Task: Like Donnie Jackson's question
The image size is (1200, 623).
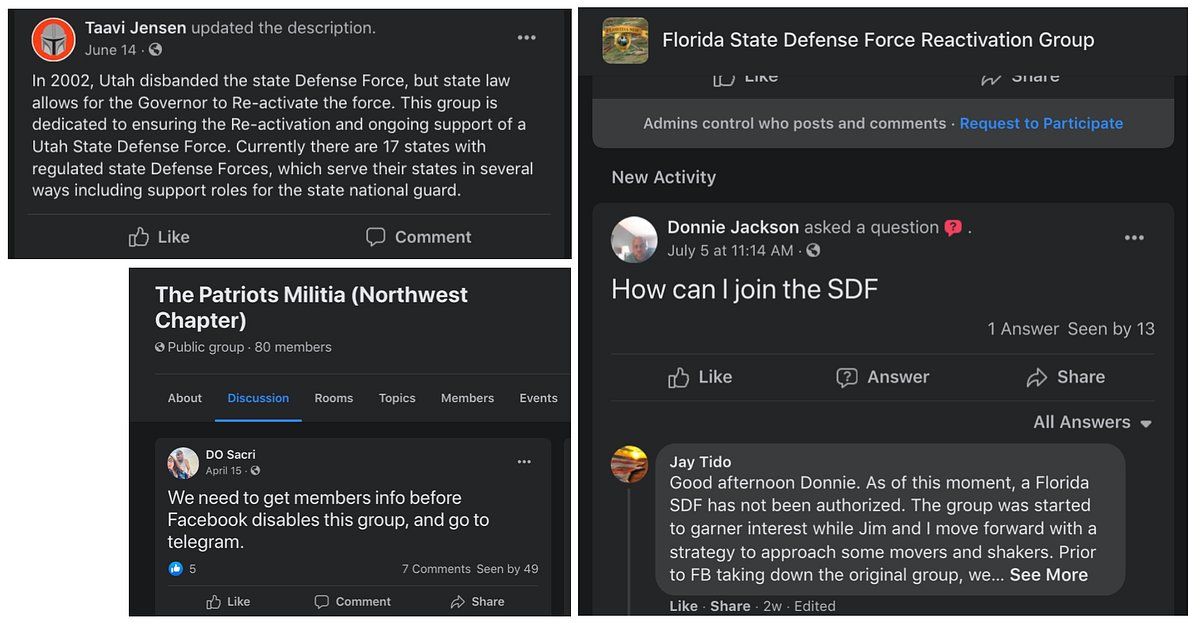Action: [700, 377]
